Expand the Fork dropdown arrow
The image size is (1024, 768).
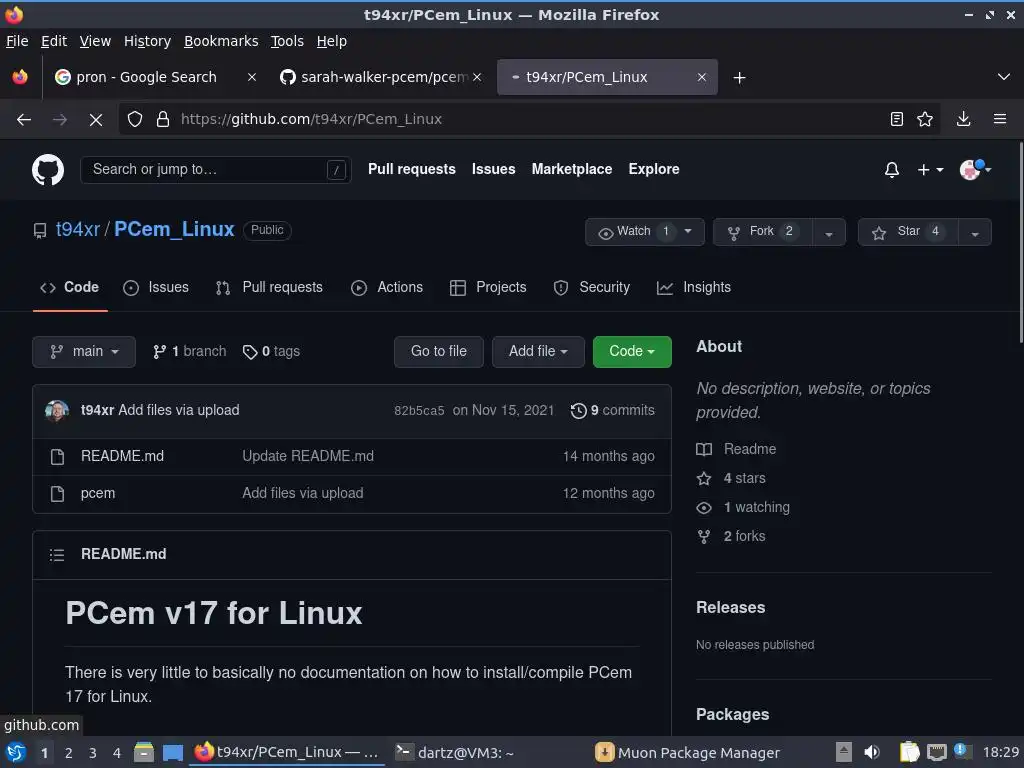pyautogui.click(x=829, y=233)
